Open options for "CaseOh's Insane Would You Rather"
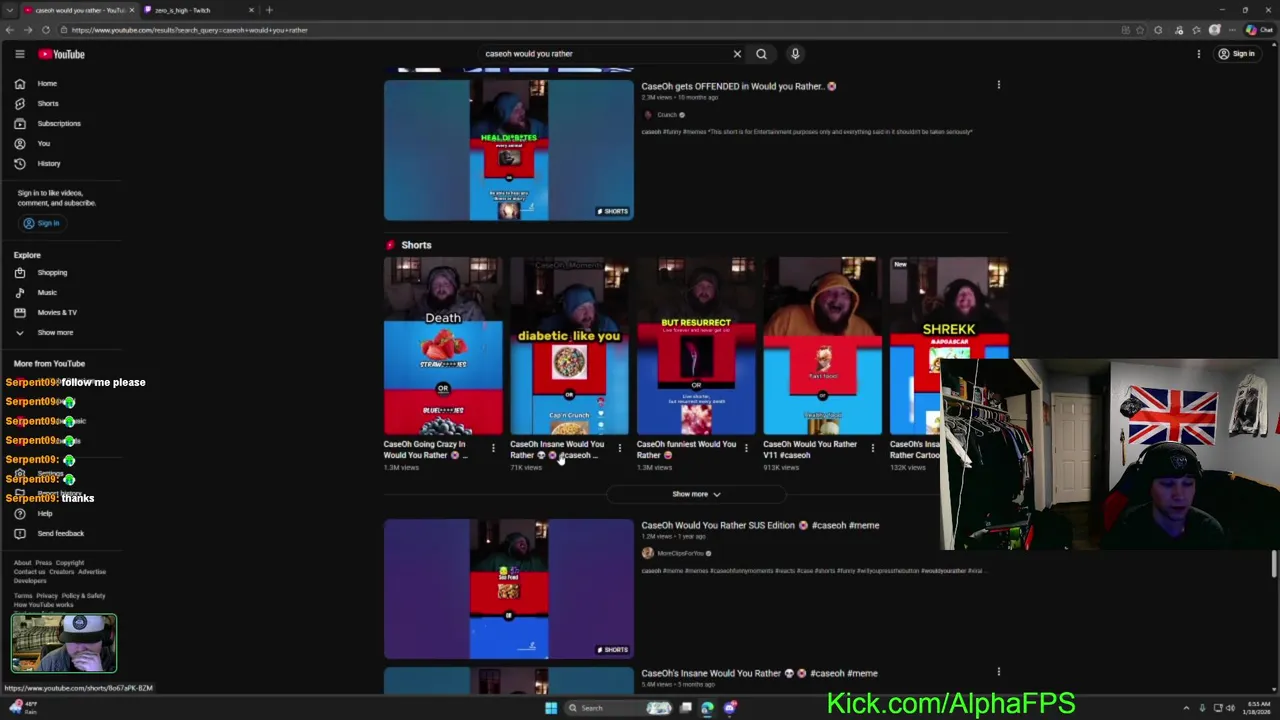Image resolution: width=1280 pixels, height=720 pixels. click(998, 672)
